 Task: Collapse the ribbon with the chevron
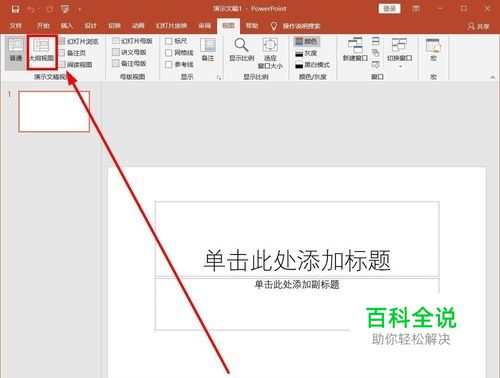pyautogui.click(x=492, y=77)
